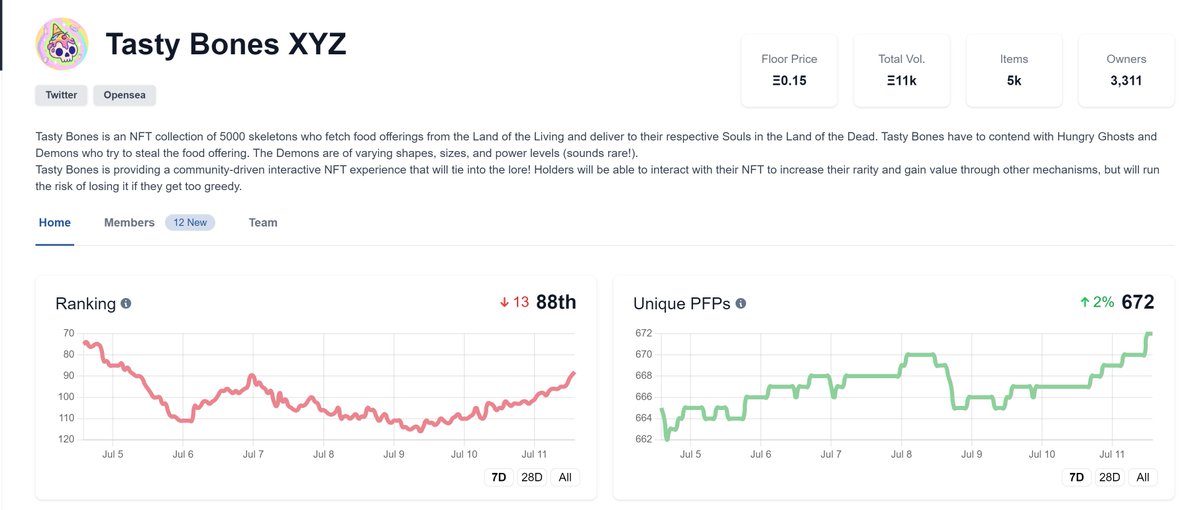Open the Members tab
Viewport: 1200px width, 510px height.
click(129, 222)
